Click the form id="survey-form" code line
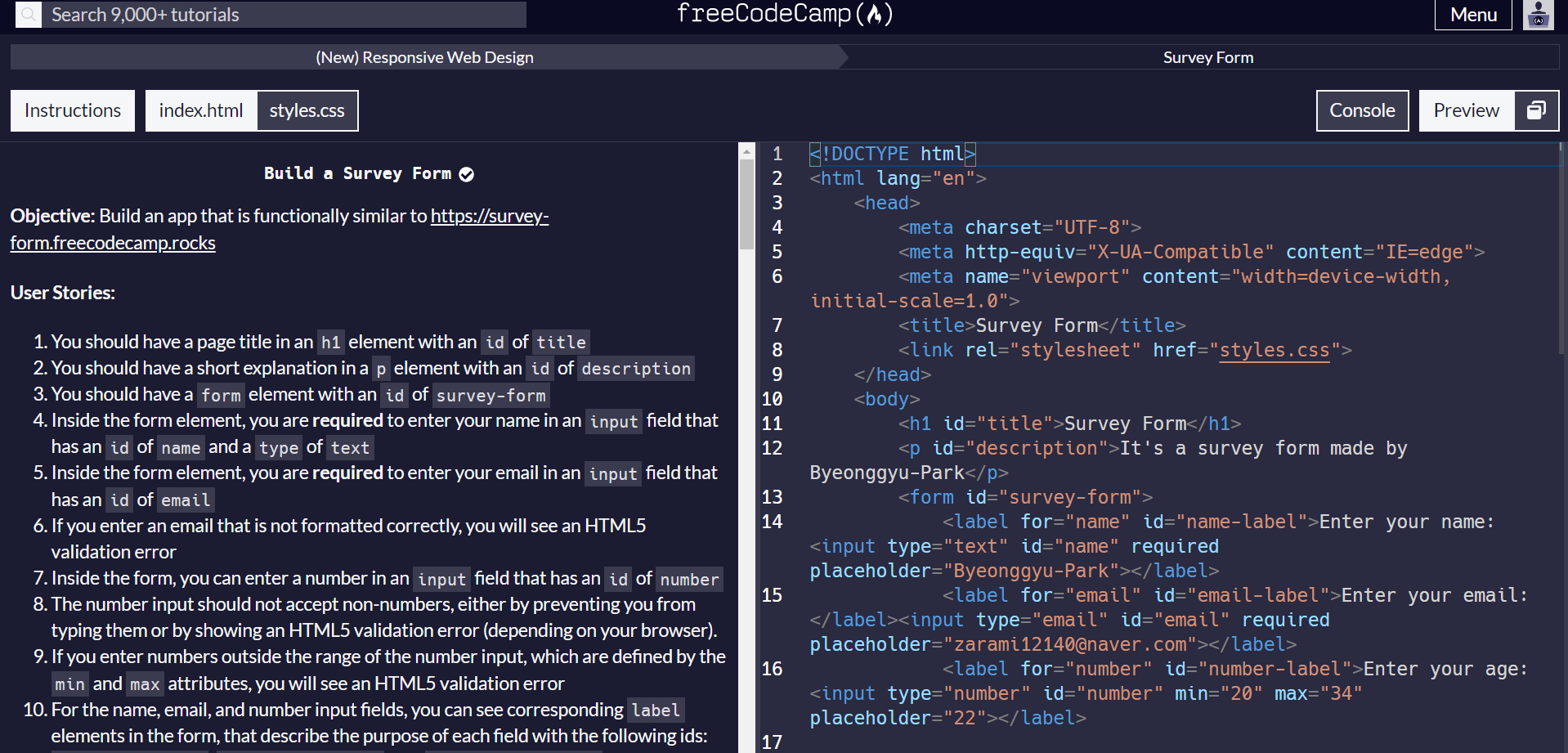1568x753 pixels. (x=1025, y=497)
